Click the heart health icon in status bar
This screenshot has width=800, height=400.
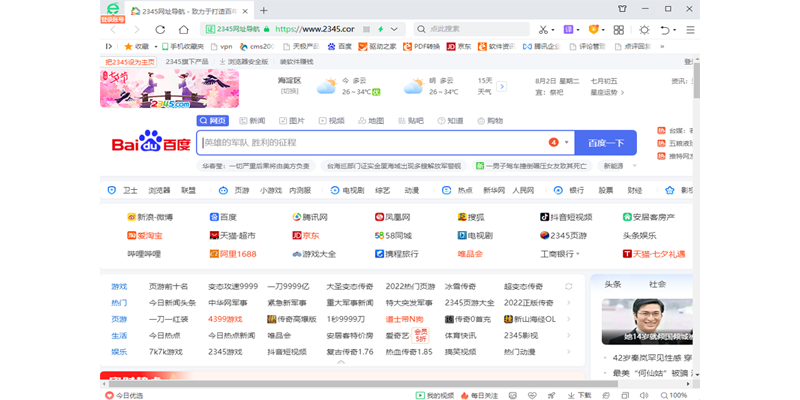coord(532,395)
